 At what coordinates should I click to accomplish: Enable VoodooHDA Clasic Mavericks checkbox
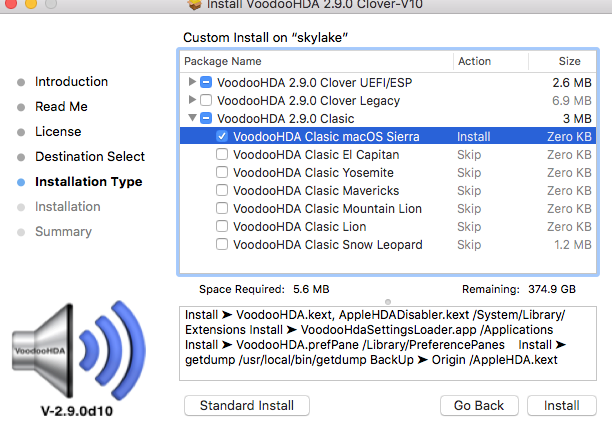[x=222, y=191]
